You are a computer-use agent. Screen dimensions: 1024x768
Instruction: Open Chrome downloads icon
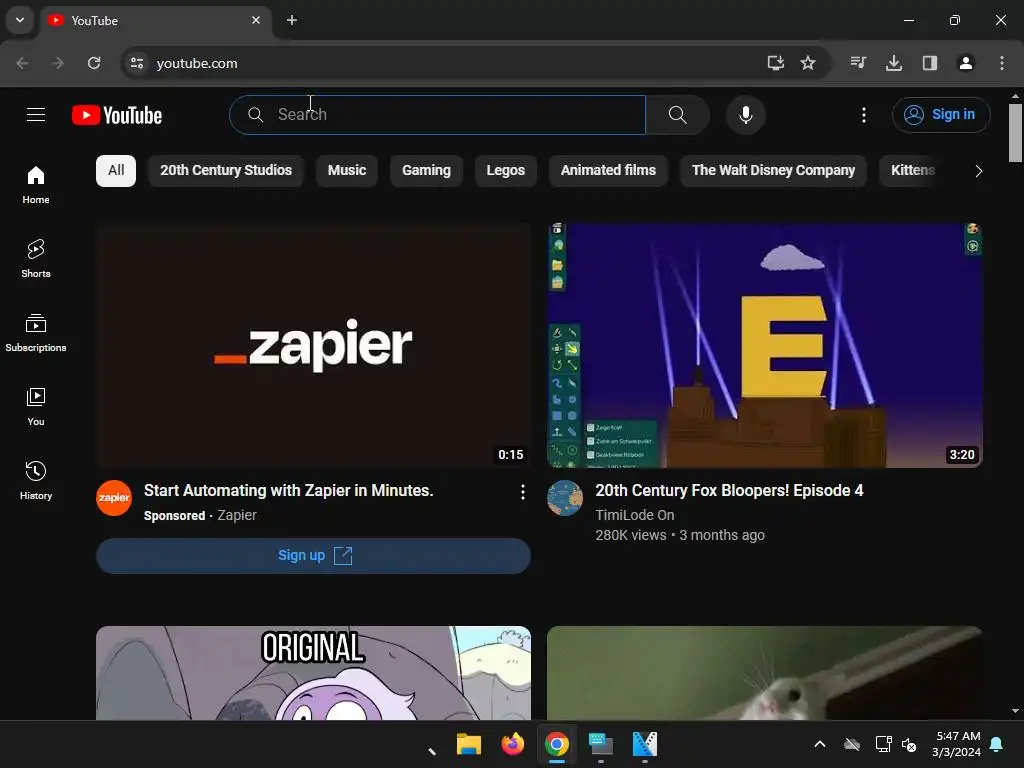point(894,63)
